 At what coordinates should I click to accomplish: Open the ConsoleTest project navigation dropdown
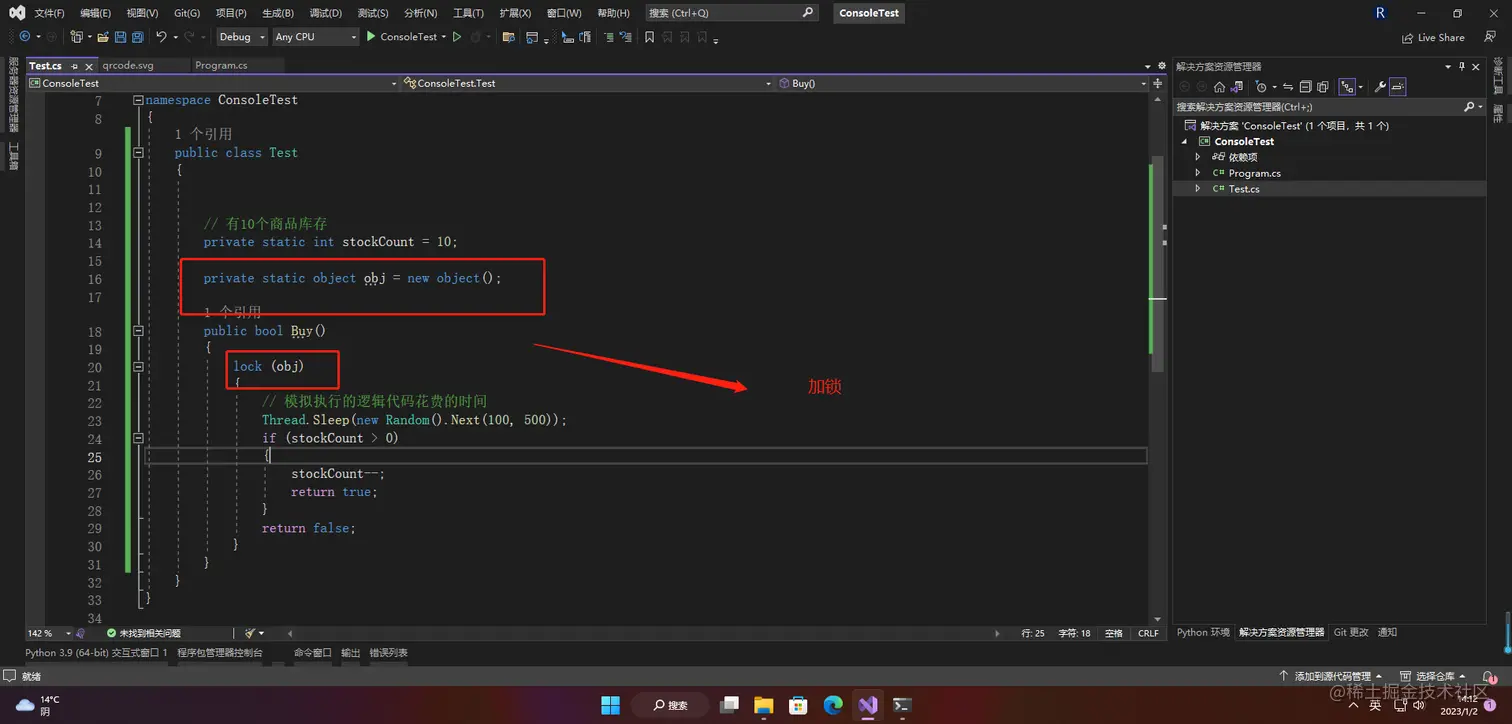pyautogui.click(x=213, y=84)
